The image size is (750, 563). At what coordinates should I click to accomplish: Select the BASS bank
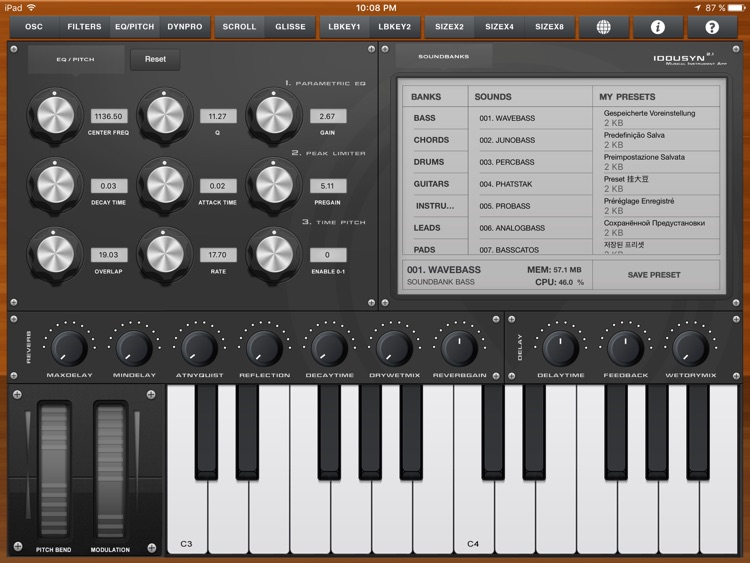pos(435,118)
